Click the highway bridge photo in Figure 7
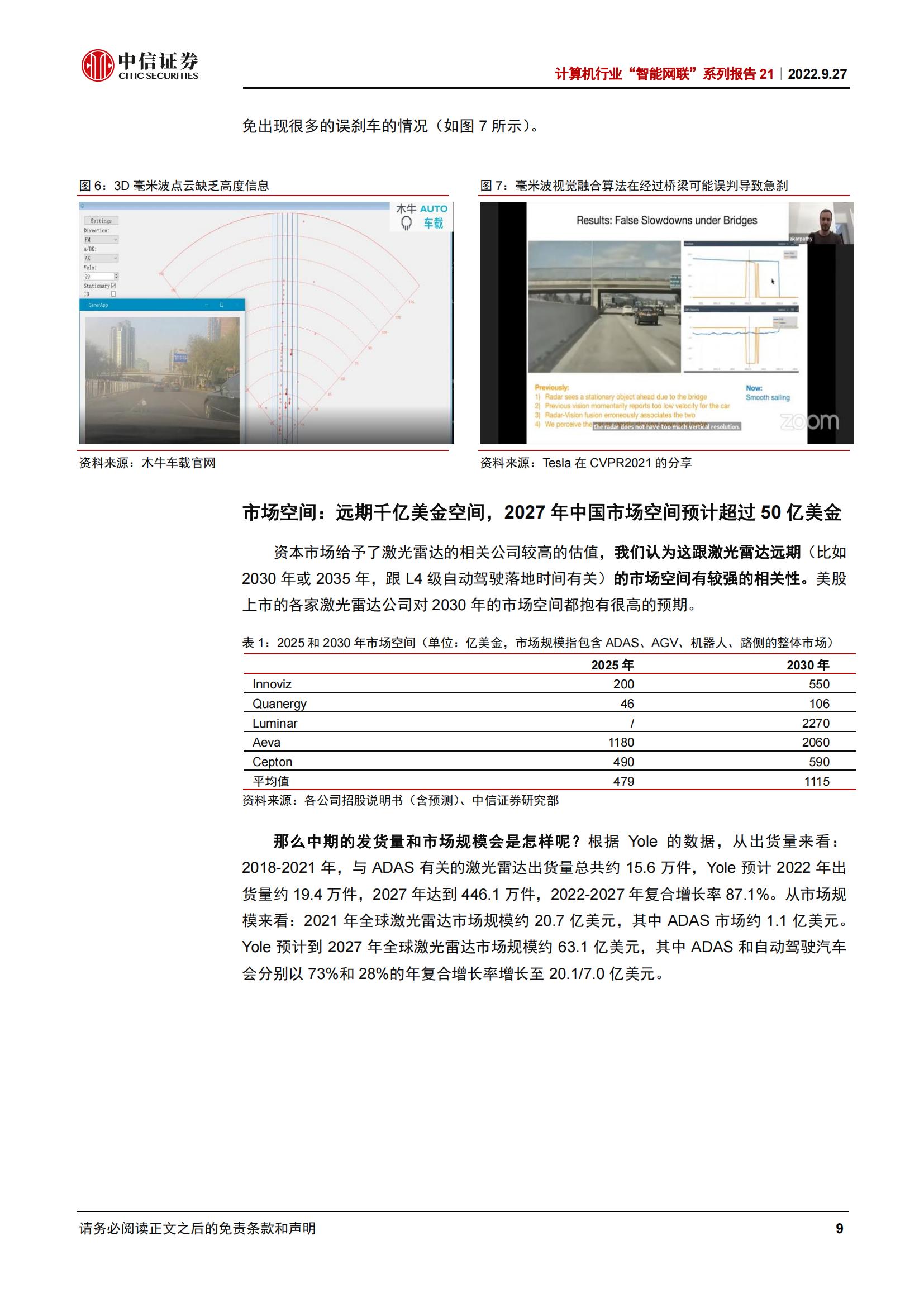The height and width of the screenshot is (1307, 924). (x=604, y=306)
